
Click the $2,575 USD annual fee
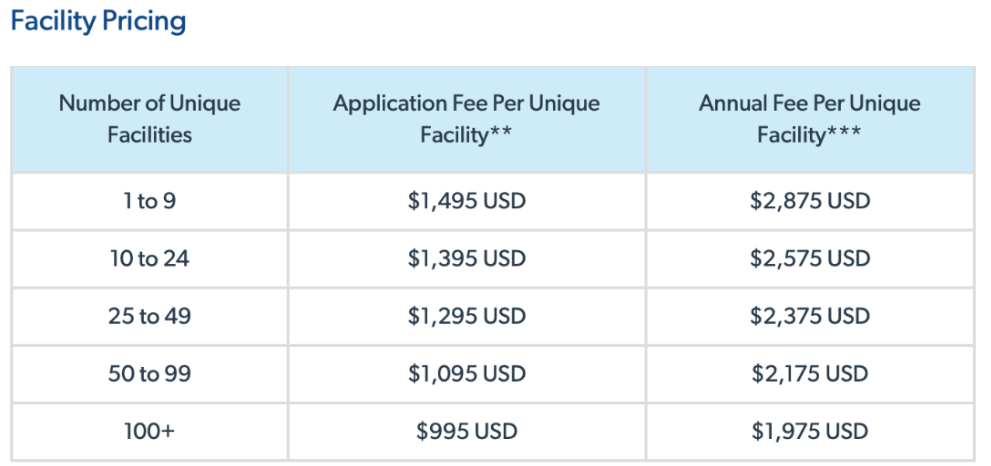click(810, 259)
